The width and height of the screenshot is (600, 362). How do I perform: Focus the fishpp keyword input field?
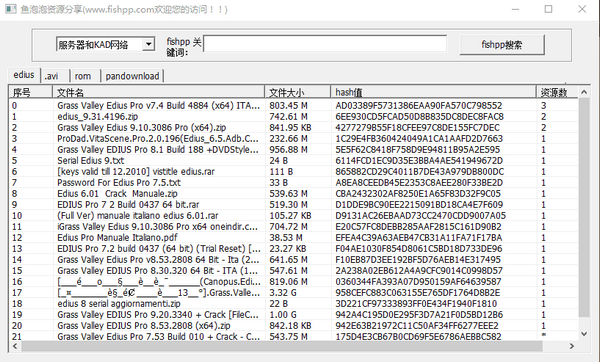[x=325, y=43]
